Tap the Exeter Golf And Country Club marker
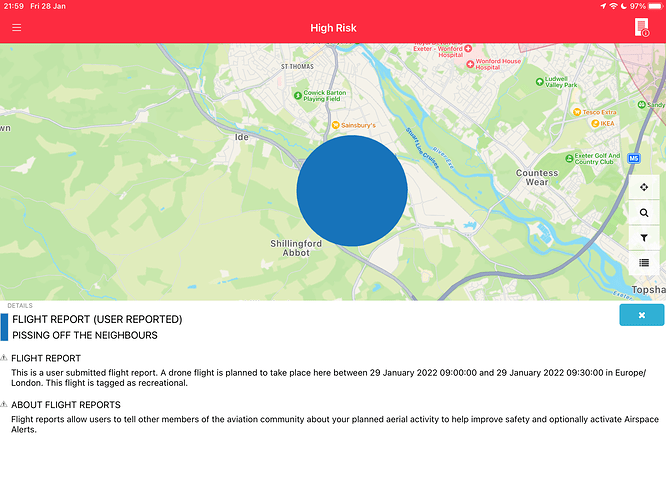666x500 pixels. tap(569, 158)
